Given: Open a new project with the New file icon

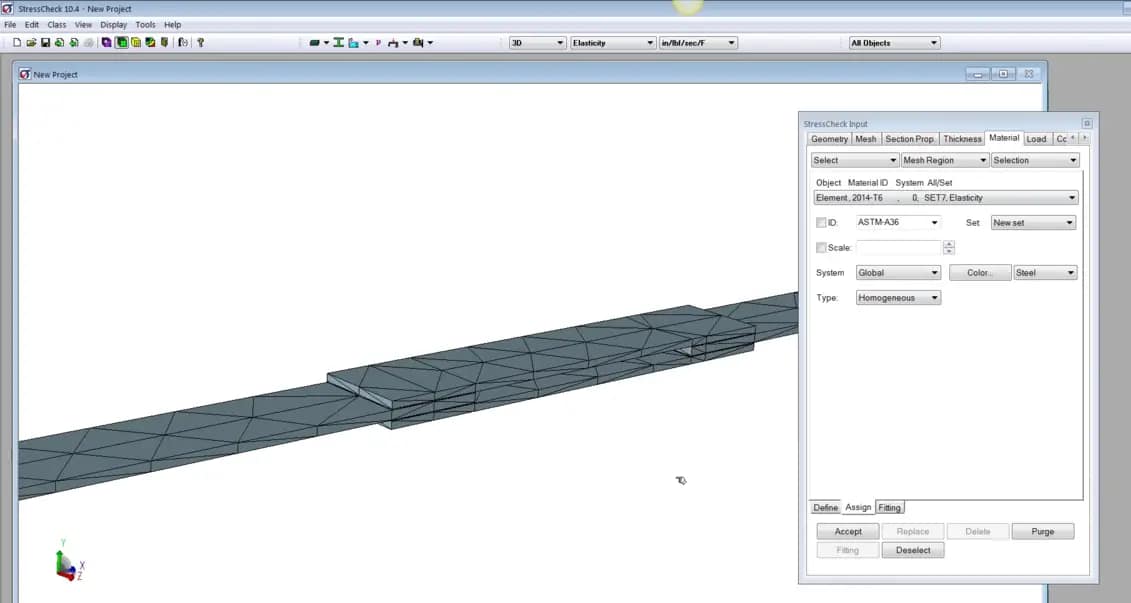Looking at the screenshot, I should click(x=17, y=42).
